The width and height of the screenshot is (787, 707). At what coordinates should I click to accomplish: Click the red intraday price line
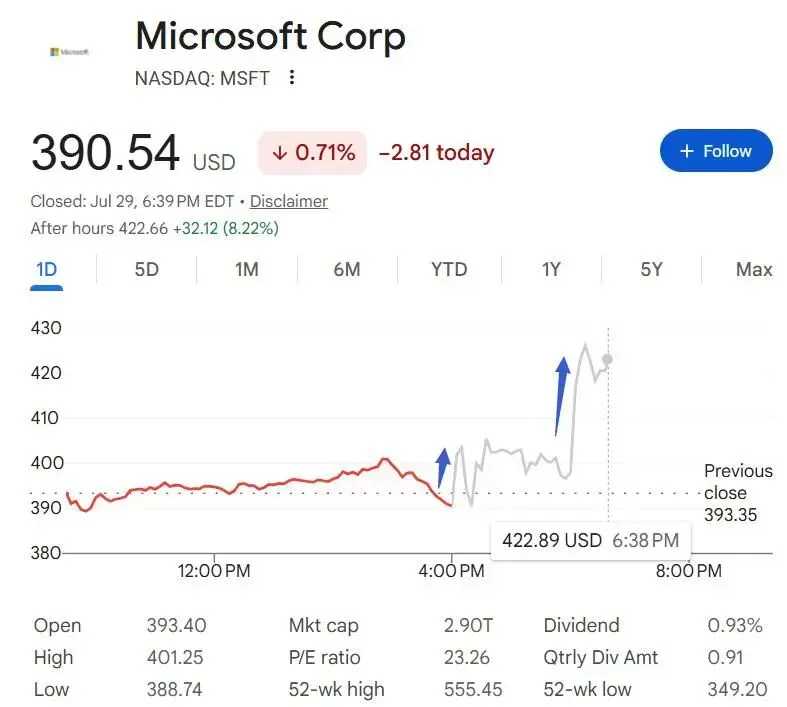259,485
